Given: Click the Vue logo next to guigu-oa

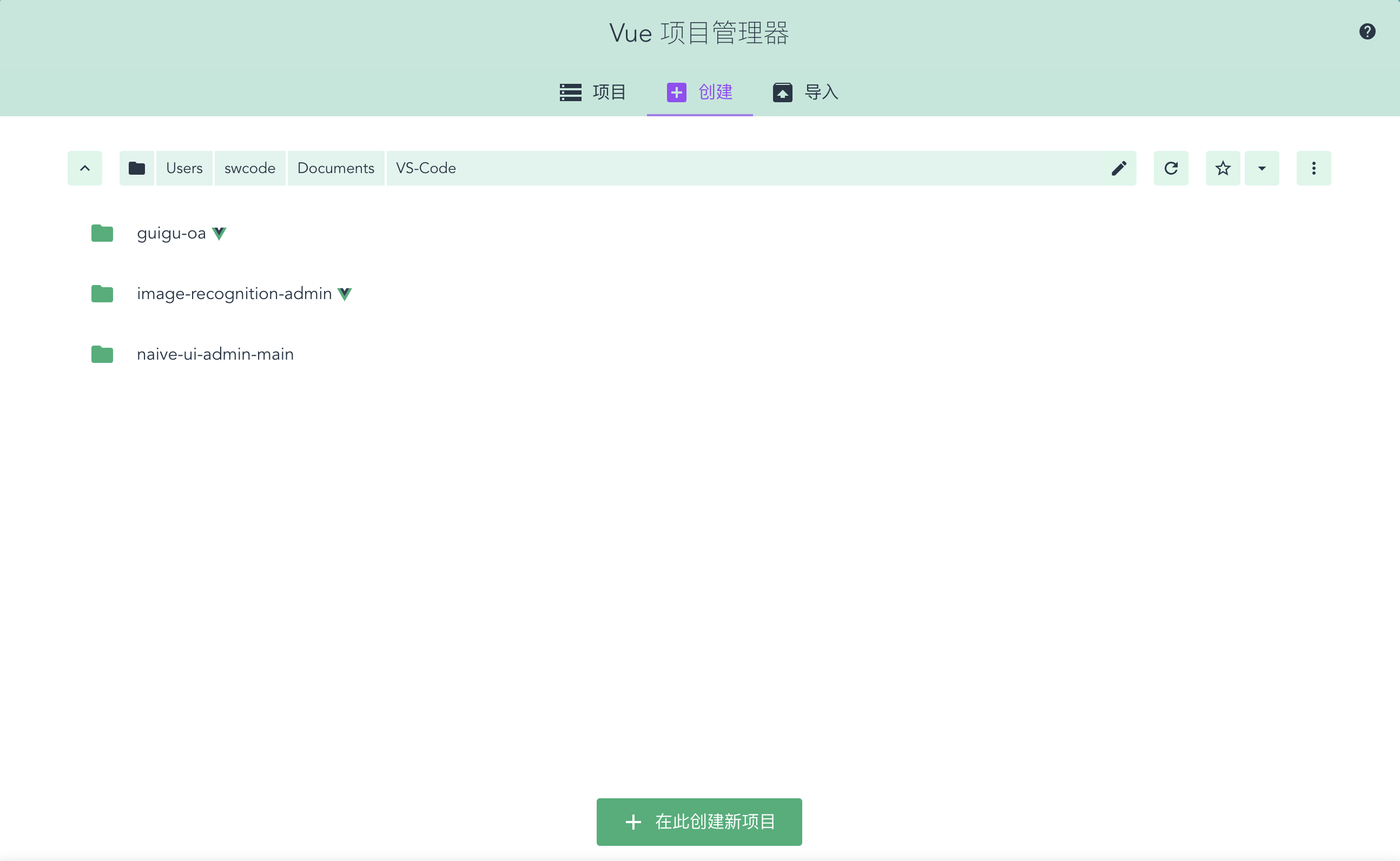Looking at the screenshot, I should pyautogui.click(x=219, y=233).
